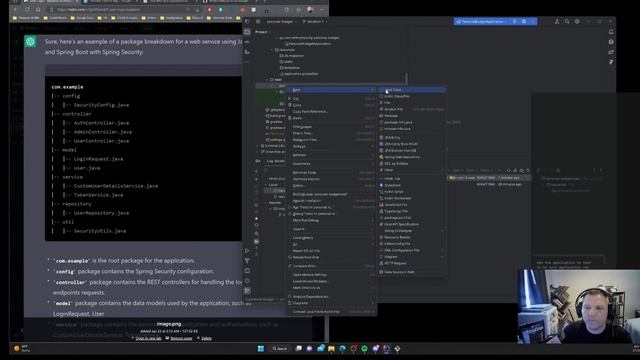Screen dimensions: 640x360
Task: Select Reload from Disk option
Action: (x=331, y=258)
